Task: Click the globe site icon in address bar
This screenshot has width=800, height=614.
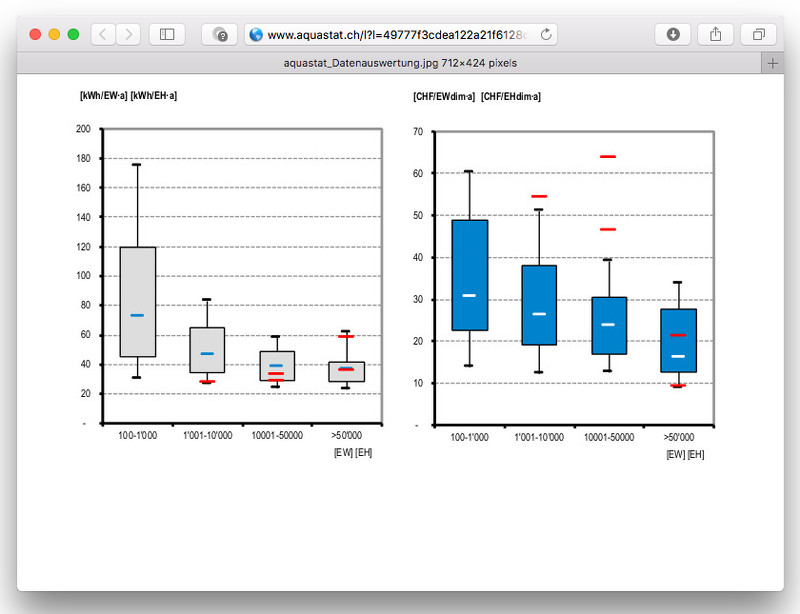Action: 256,34
